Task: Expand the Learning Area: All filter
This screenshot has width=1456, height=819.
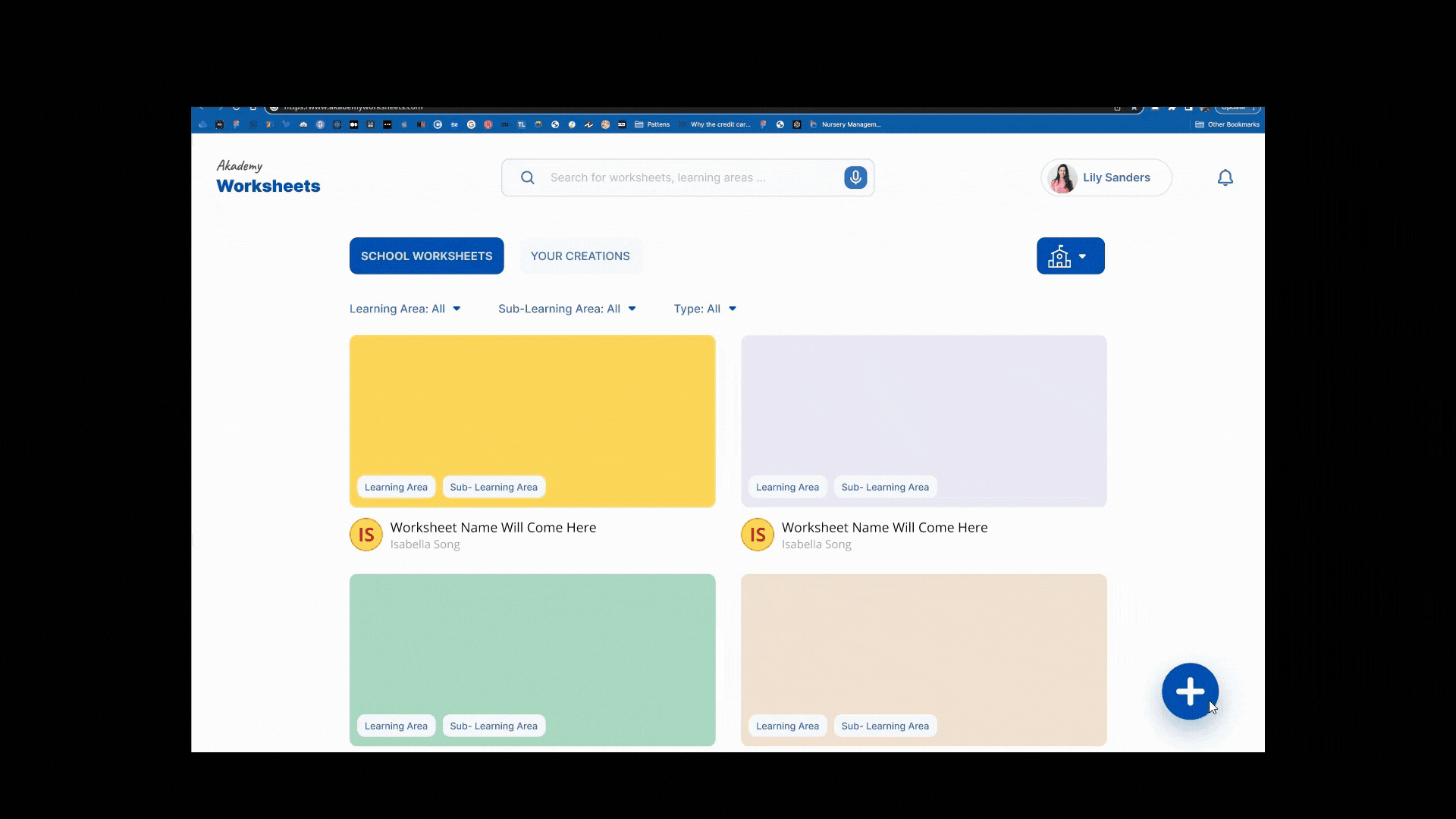Action: tap(405, 309)
